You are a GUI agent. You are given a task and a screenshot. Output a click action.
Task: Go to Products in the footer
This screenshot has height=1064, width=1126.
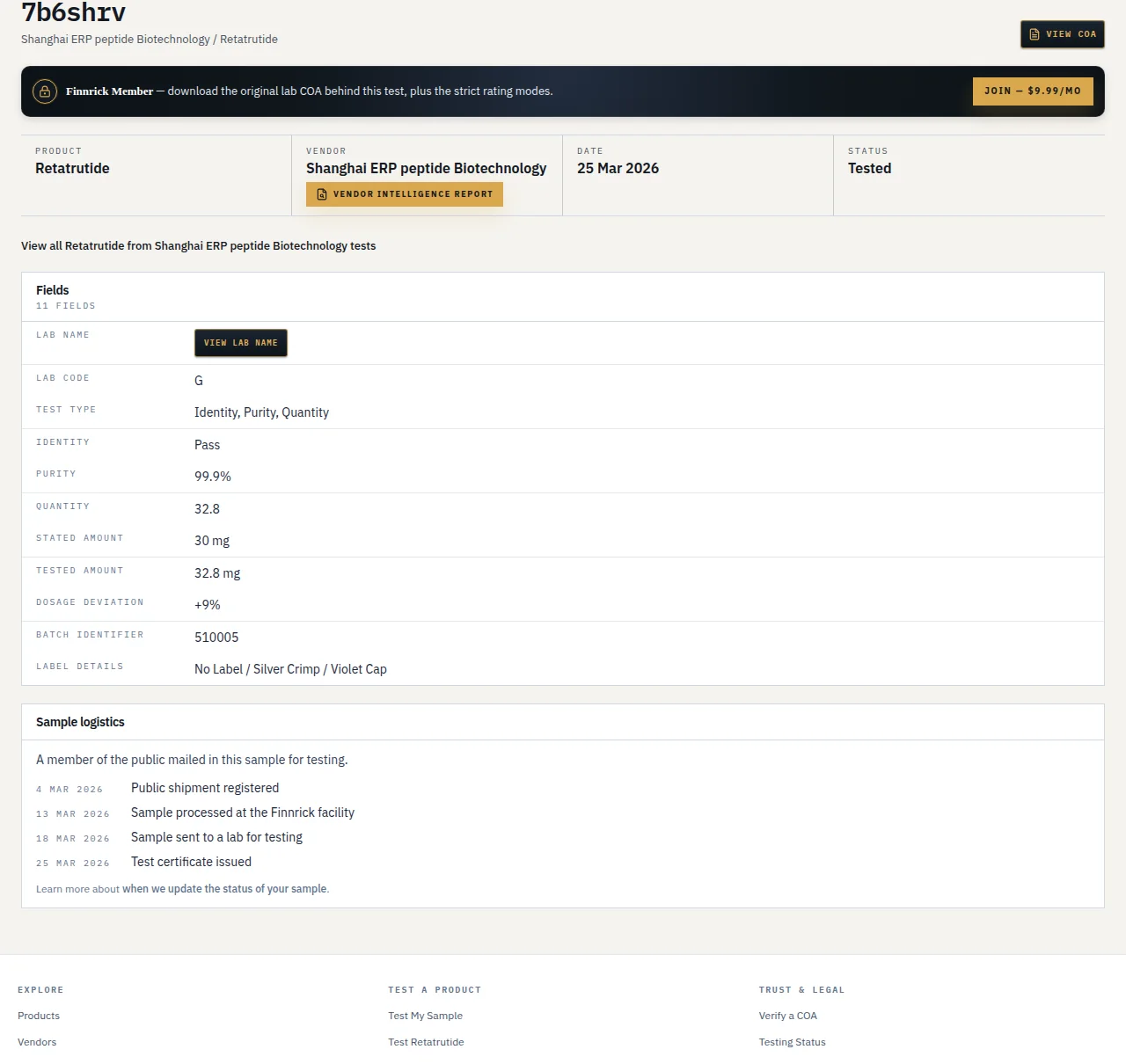pyautogui.click(x=39, y=1016)
